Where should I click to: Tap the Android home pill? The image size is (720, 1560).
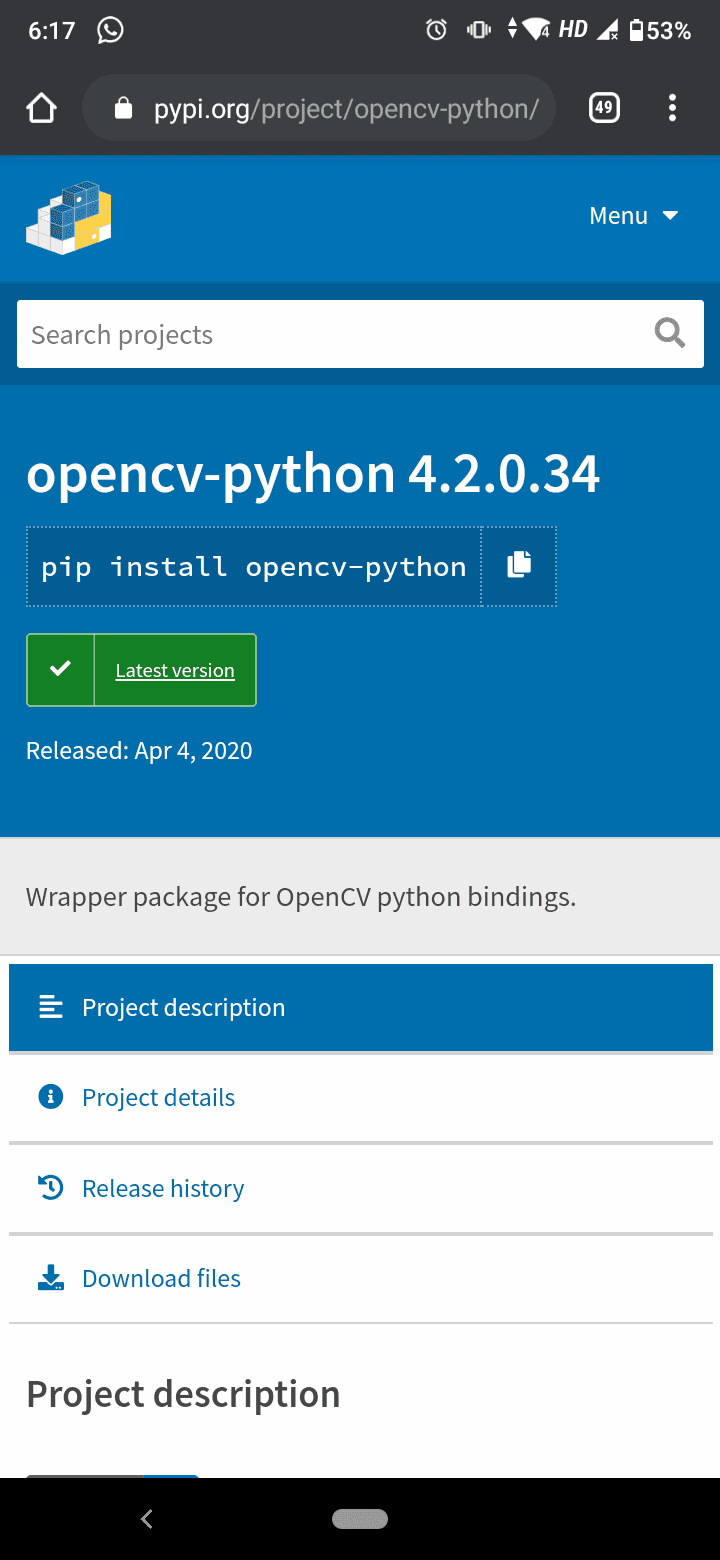coord(360,1519)
